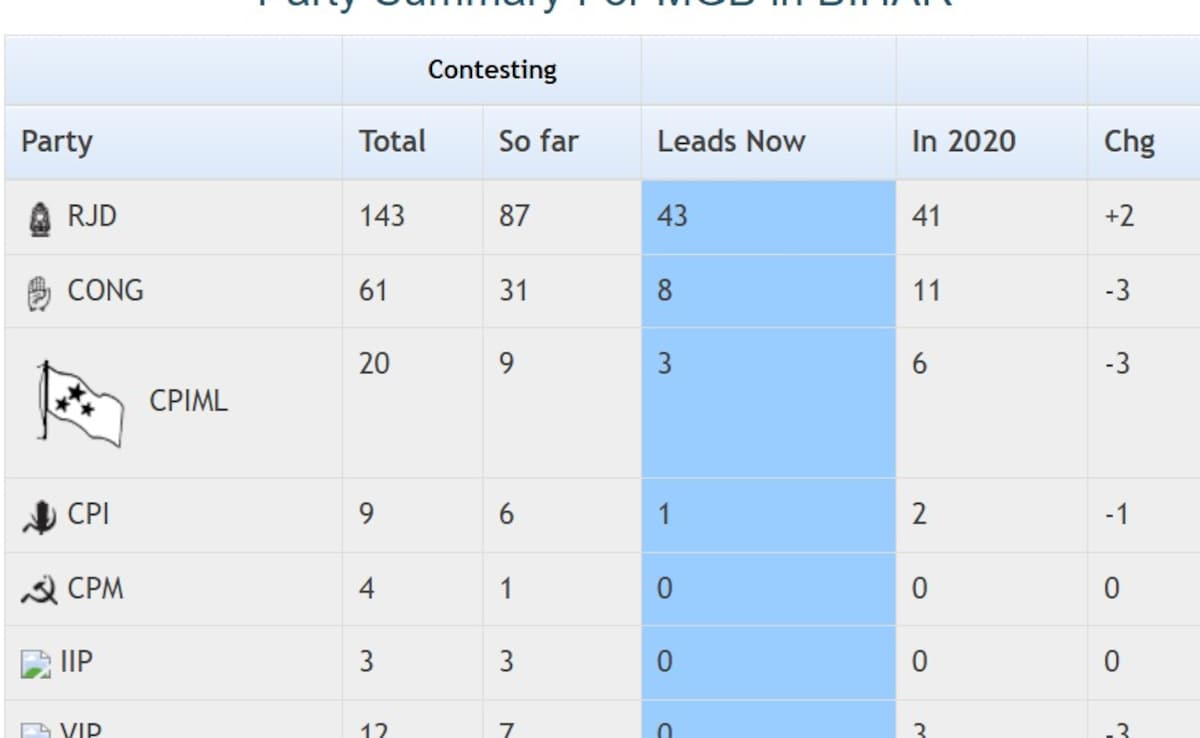This screenshot has width=1200, height=738.
Task: Click the Contesting group header
Action: tap(492, 70)
